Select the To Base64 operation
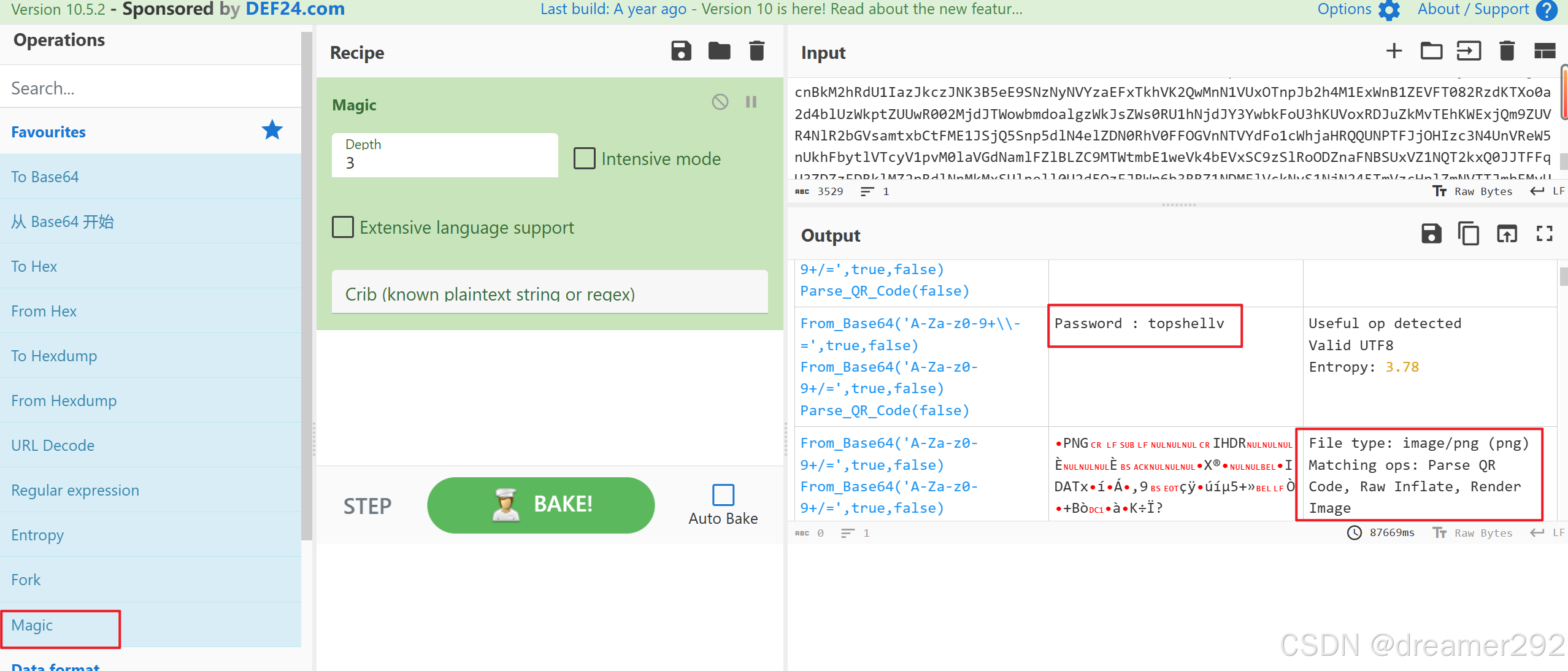Screen dimensions: 1568x671 [x=45, y=177]
